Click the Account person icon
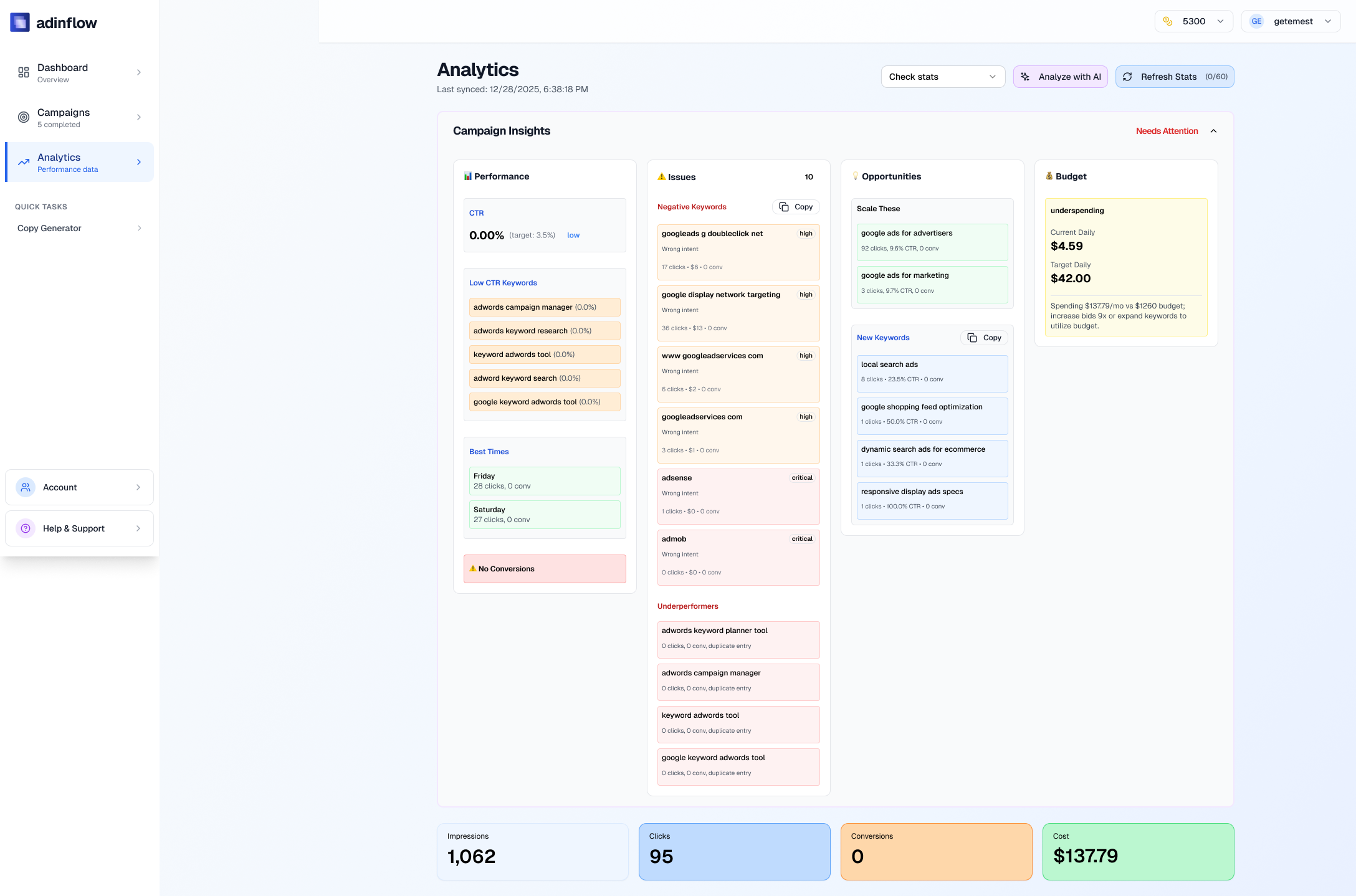The width and height of the screenshot is (1356, 896). [25, 487]
